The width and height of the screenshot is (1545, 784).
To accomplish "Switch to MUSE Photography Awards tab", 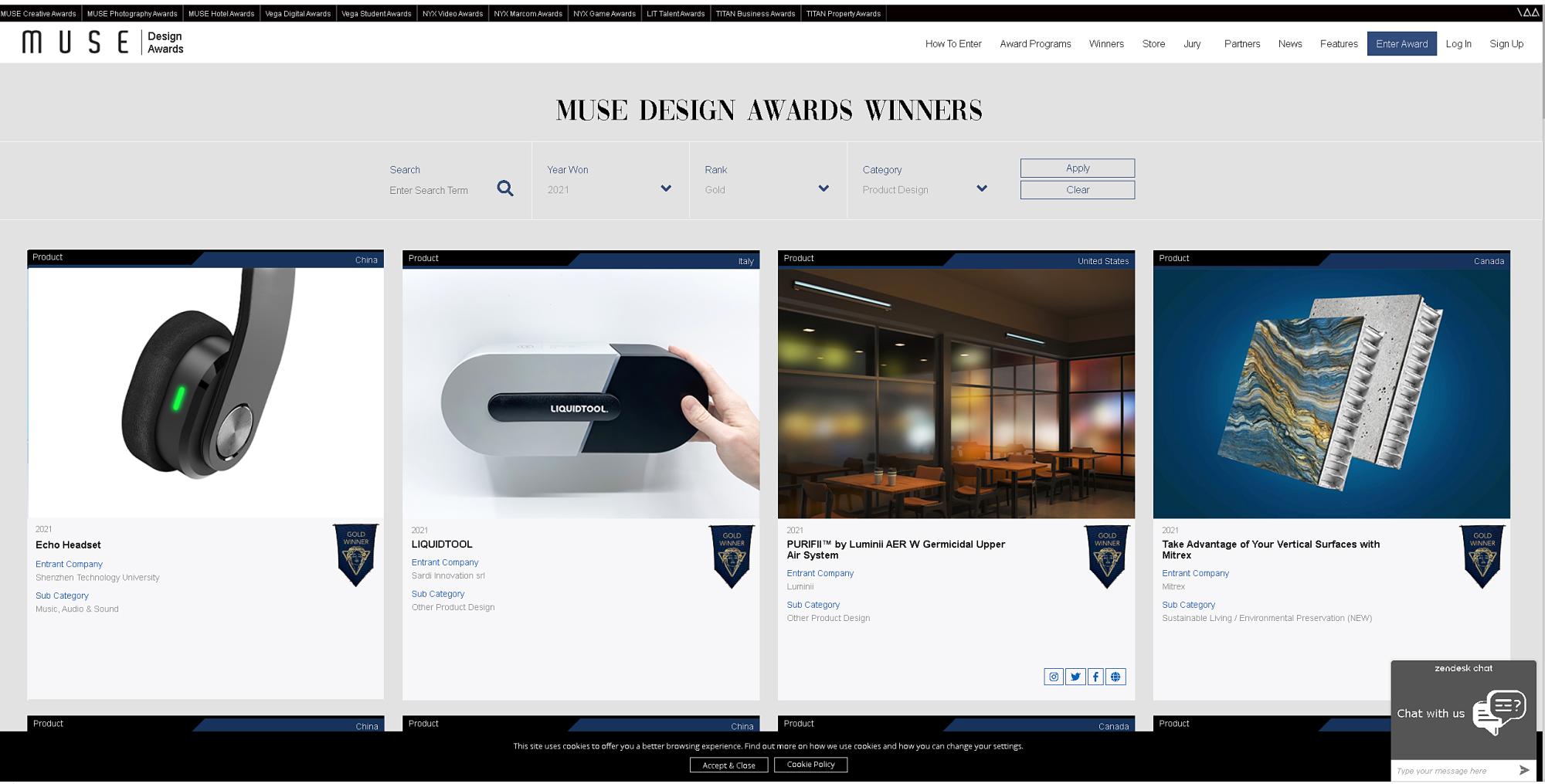I will (132, 13).
